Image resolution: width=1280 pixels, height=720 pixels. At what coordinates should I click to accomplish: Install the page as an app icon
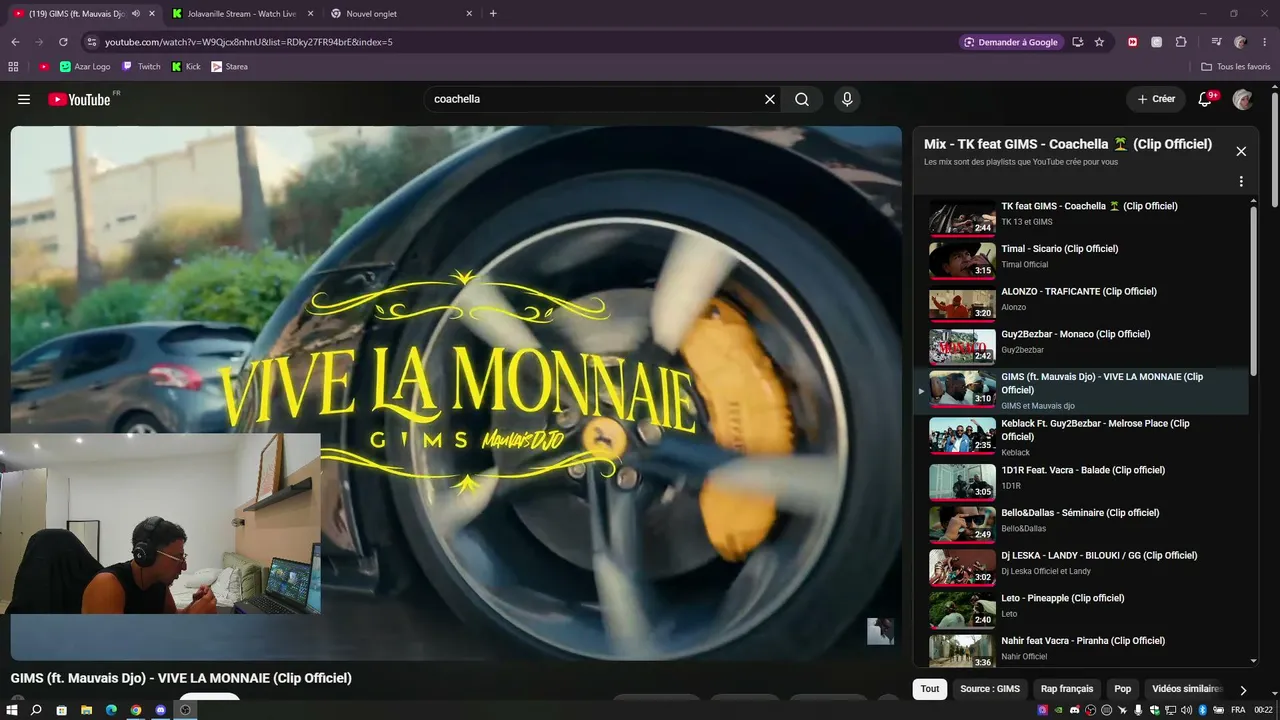[1077, 42]
